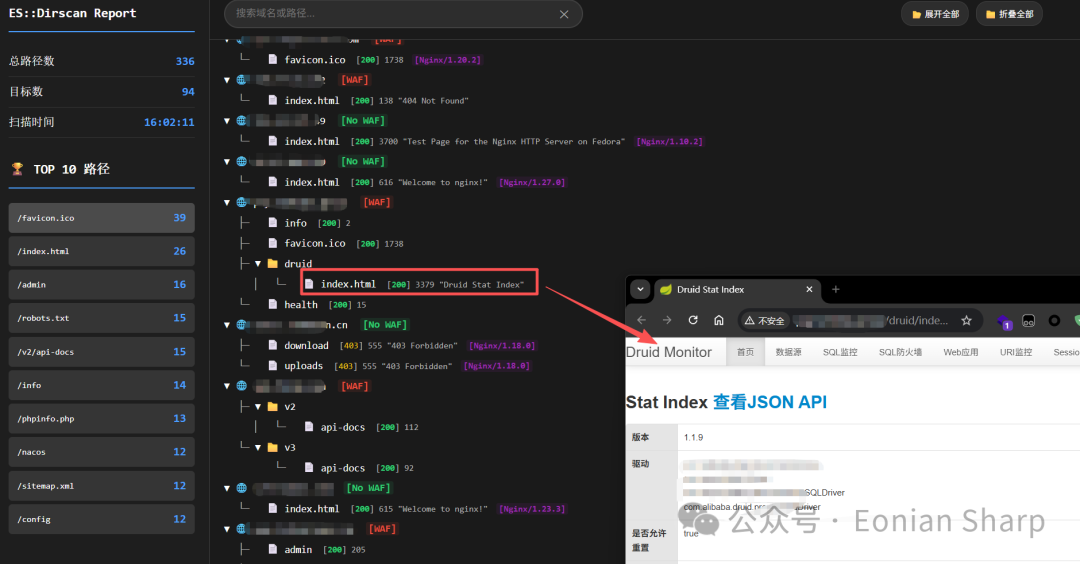Click the druid folder icon in the tree
1080x564 pixels.
(273, 264)
